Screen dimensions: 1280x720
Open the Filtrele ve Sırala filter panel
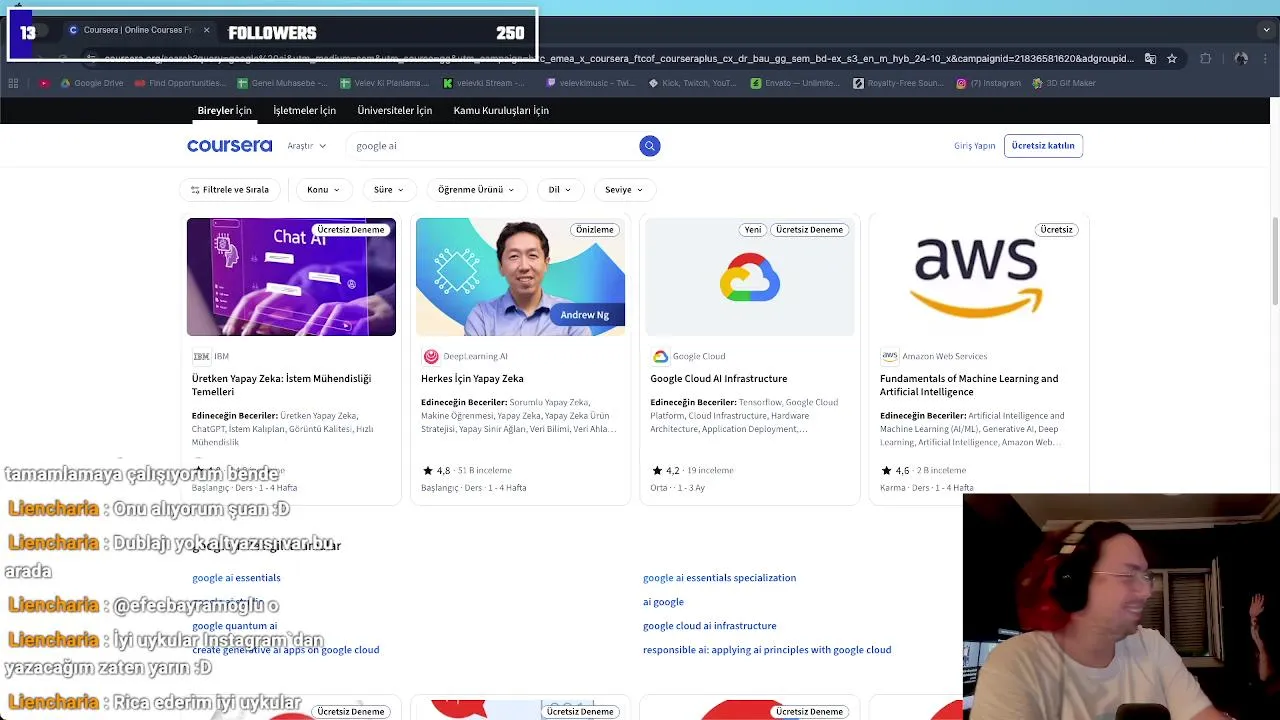click(x=229, y=189)
